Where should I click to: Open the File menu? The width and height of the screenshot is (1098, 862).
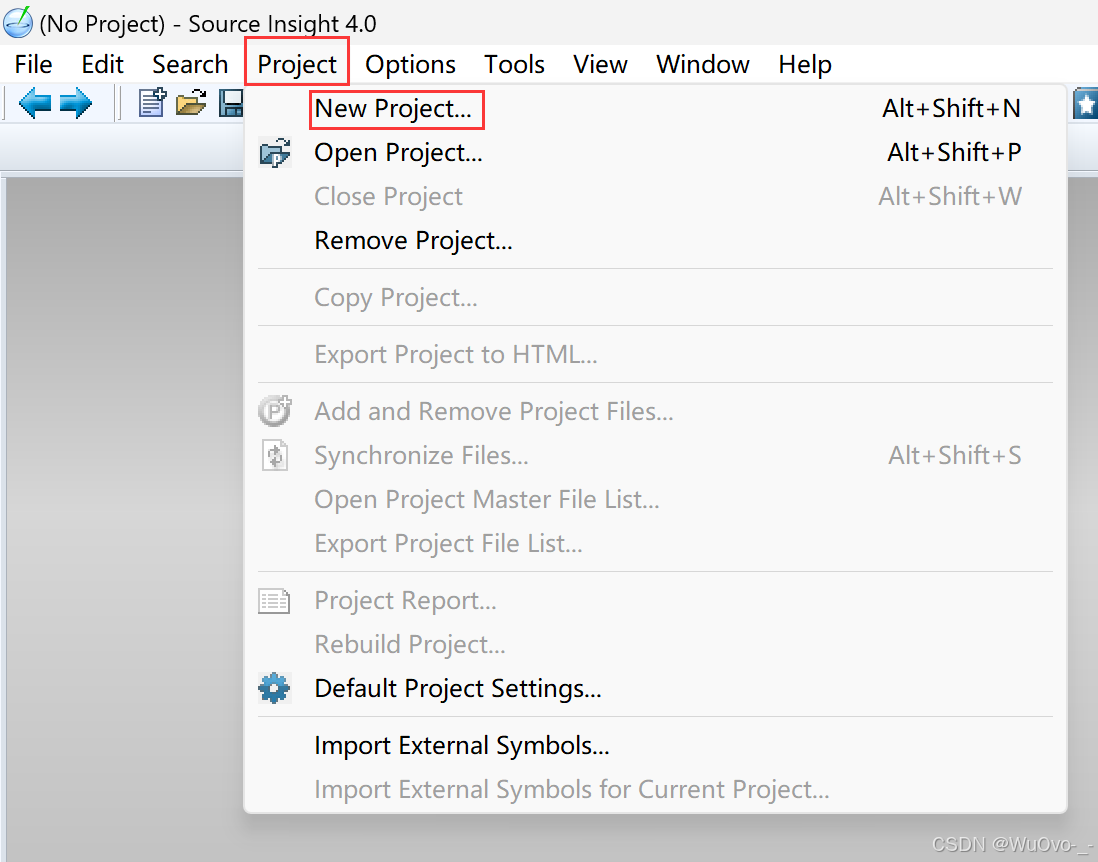coord(33,64)
